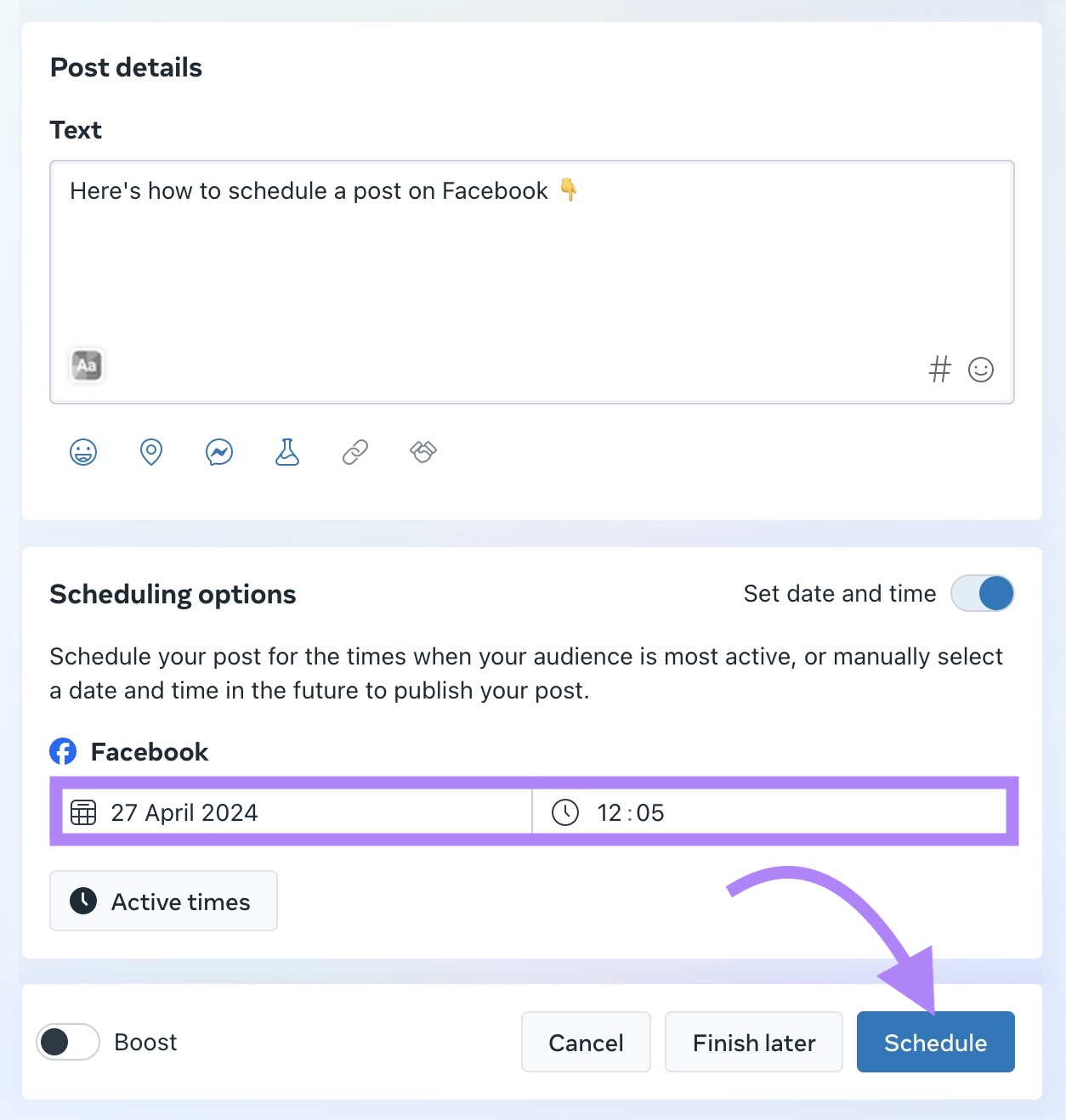Open the A/B test tool
Viewport: 1066px width, 1120px height.
287,451
